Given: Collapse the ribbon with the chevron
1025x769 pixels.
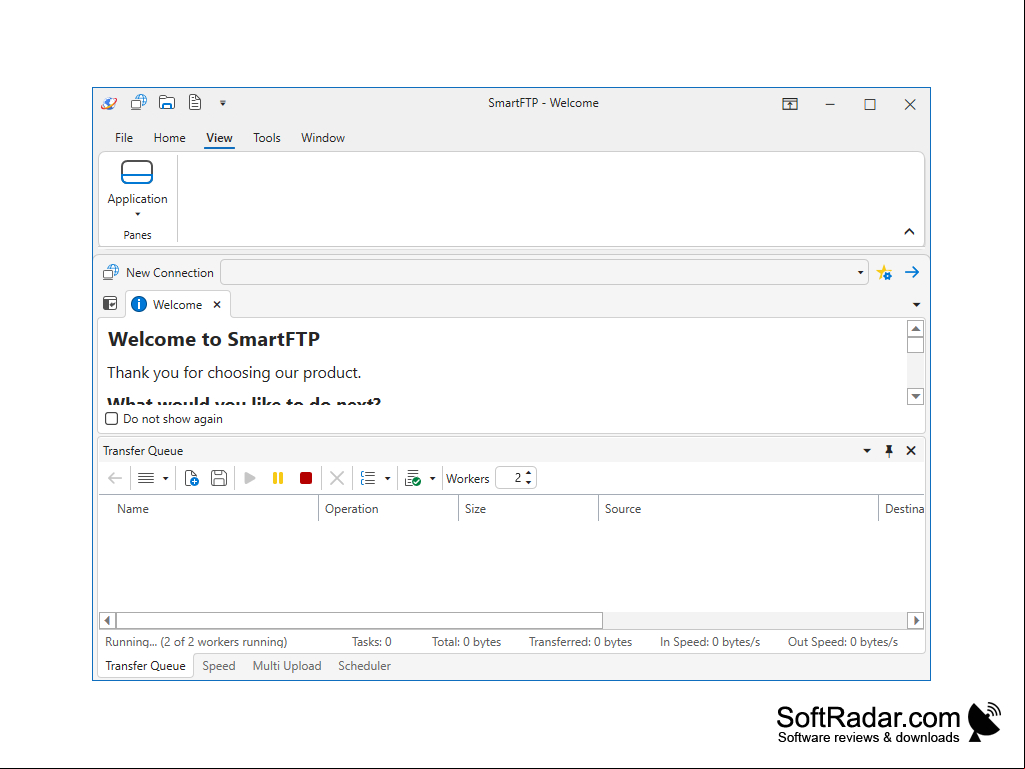Looking at the screenshot, I should [x=909, y=231].
